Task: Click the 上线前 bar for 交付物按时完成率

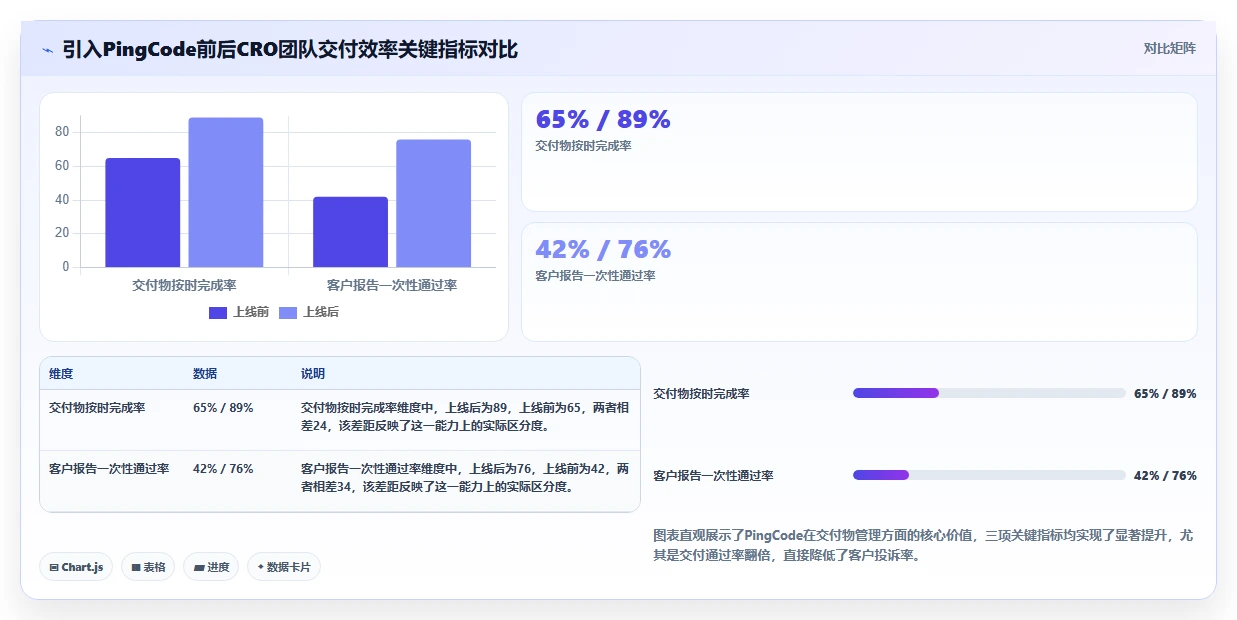Action: 143,213
